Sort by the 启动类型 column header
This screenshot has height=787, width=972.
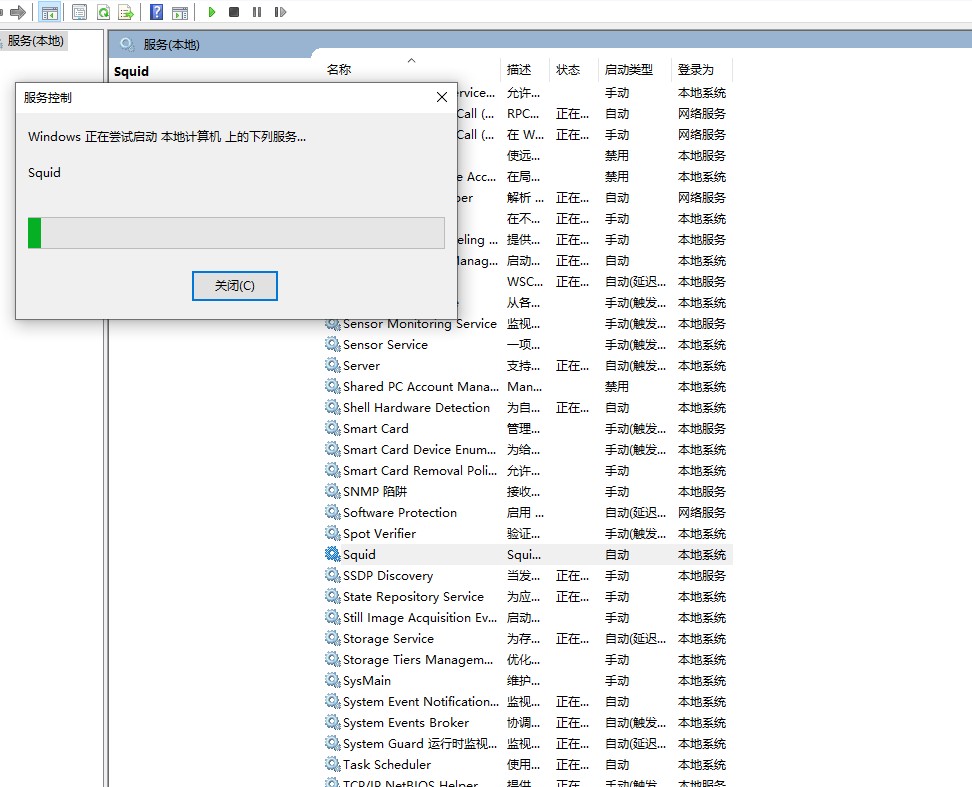click(x=629, y=70)
